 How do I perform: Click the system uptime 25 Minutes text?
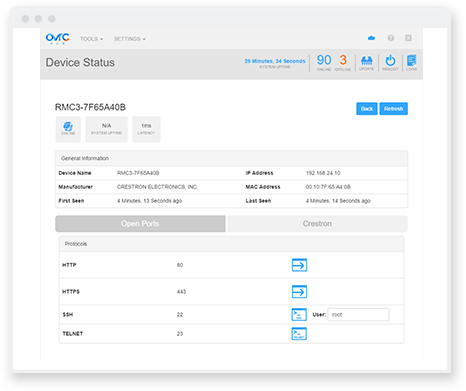275,61
